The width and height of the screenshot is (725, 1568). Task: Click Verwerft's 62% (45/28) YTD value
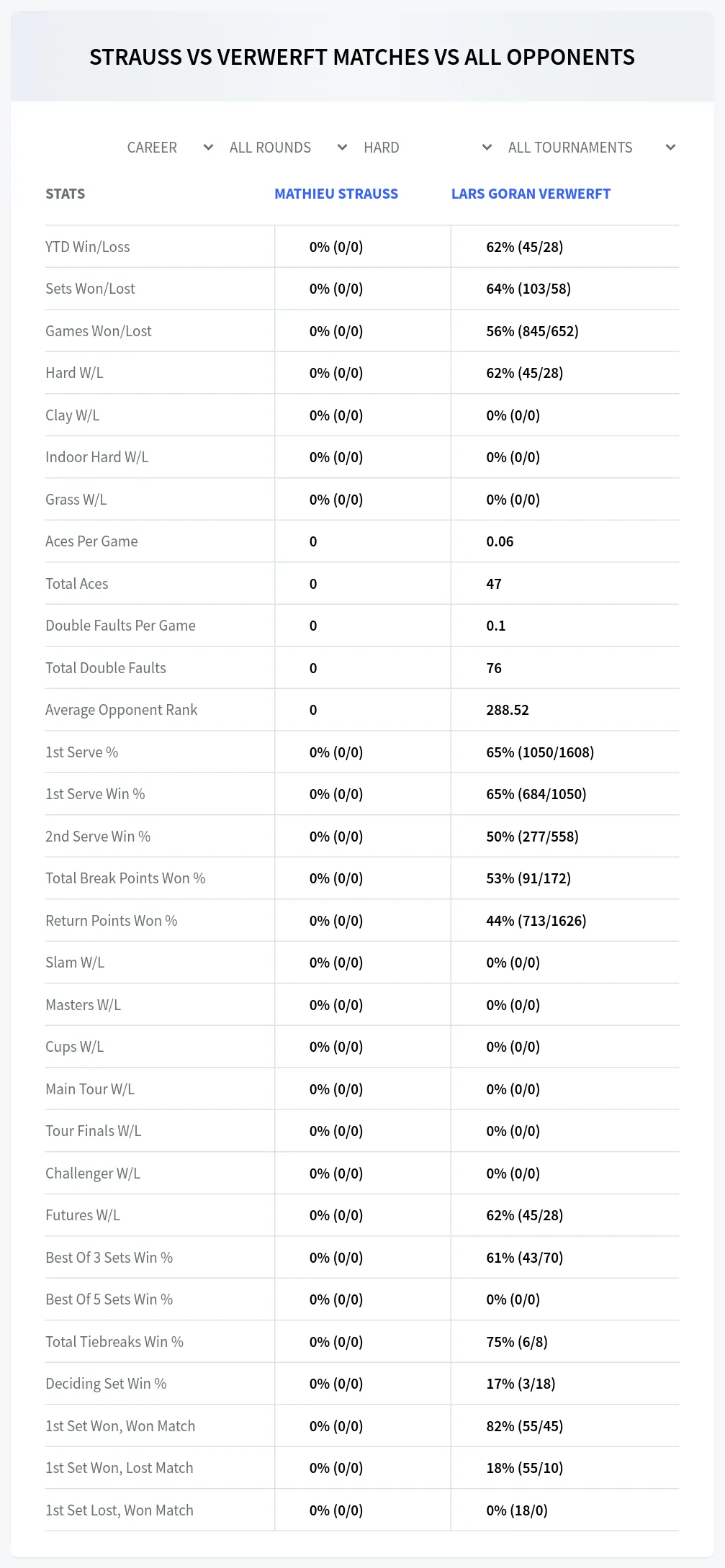(525, 247)
